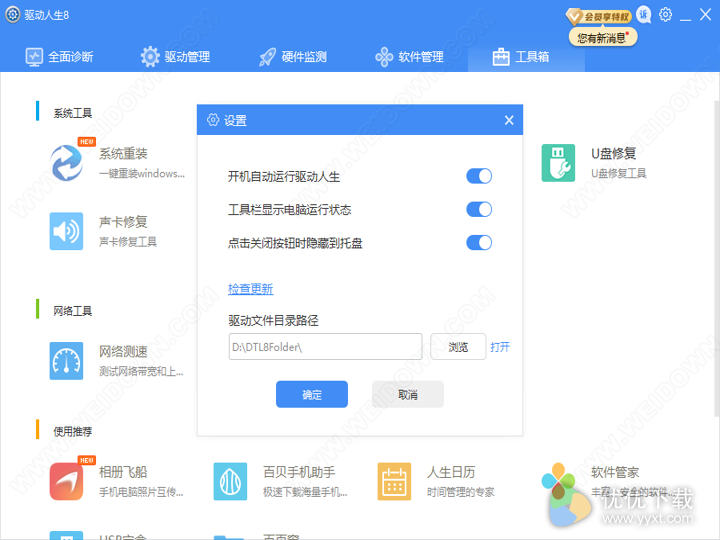Screen dimensions: 720x540
Task: Click the settings gear in title bar
Action: coord(665,15)
